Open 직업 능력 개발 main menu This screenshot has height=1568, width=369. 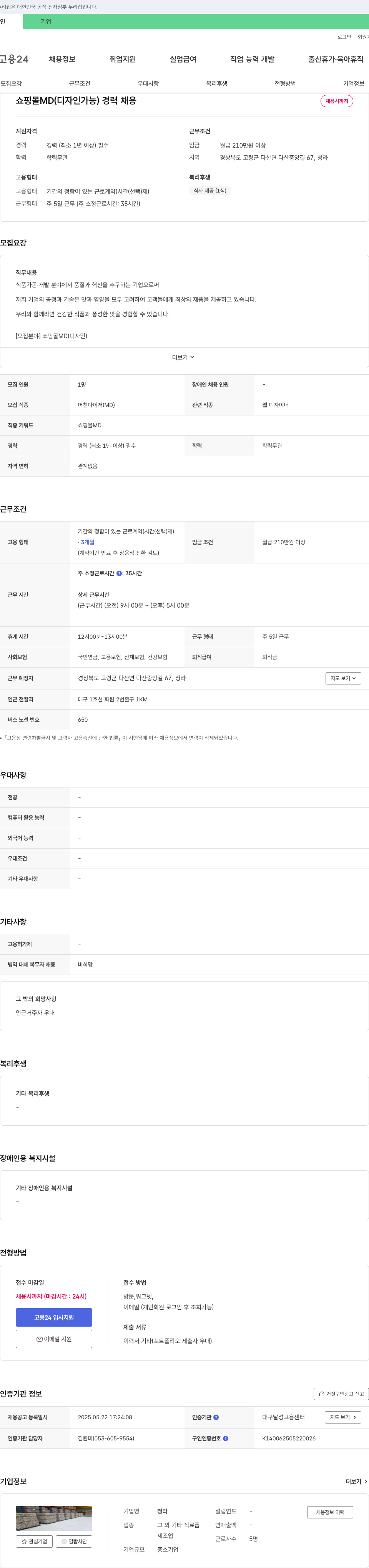[x=252, y=59]
